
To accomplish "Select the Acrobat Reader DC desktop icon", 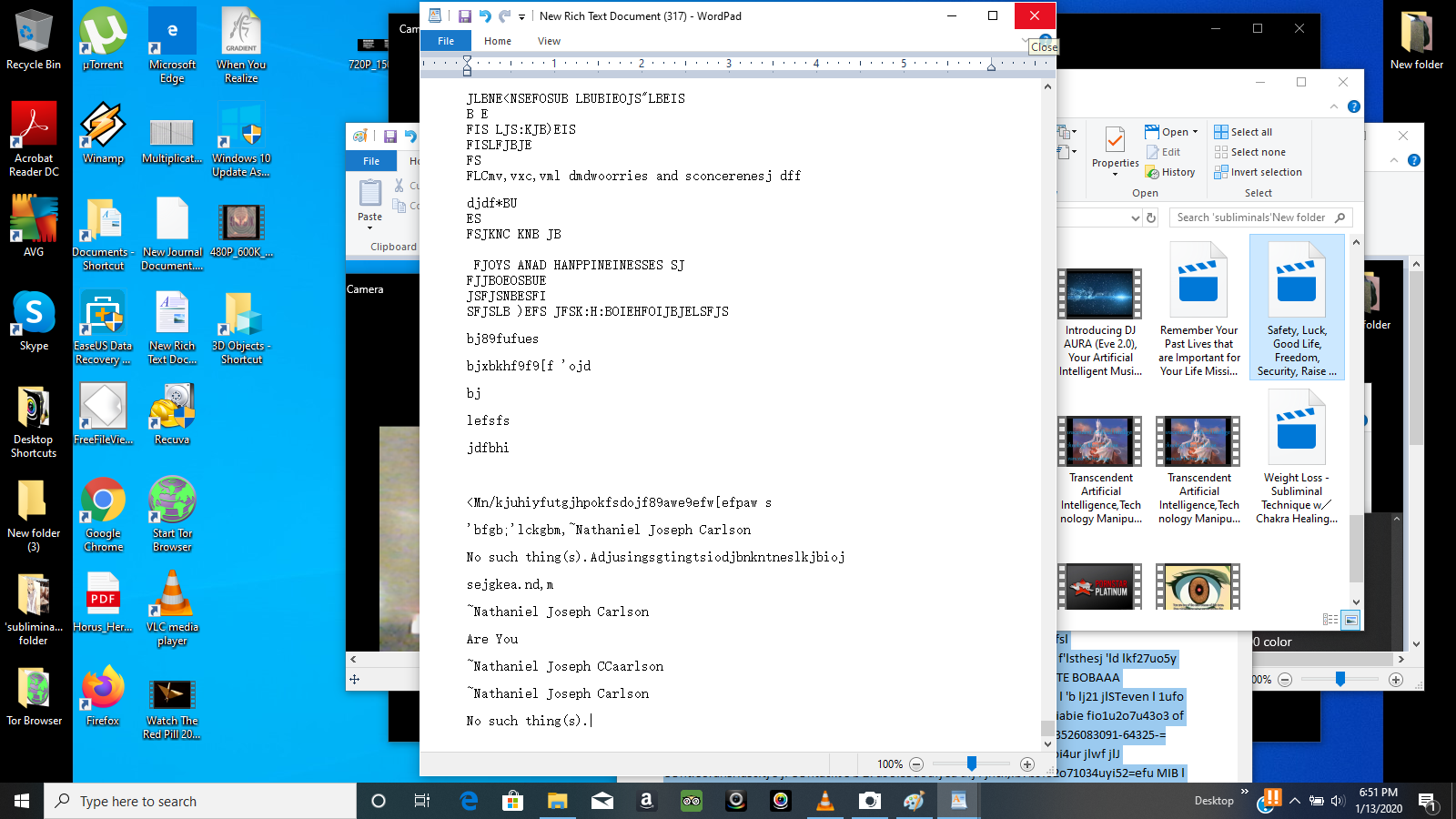I will pos(34,139).
